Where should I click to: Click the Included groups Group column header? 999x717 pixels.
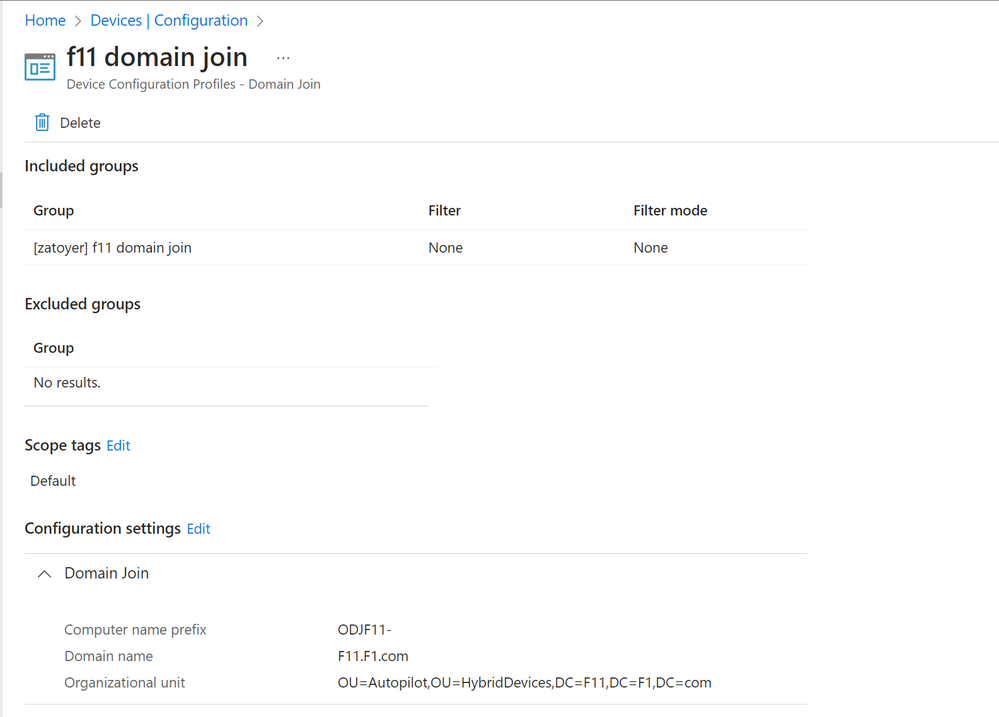[54, 210]
